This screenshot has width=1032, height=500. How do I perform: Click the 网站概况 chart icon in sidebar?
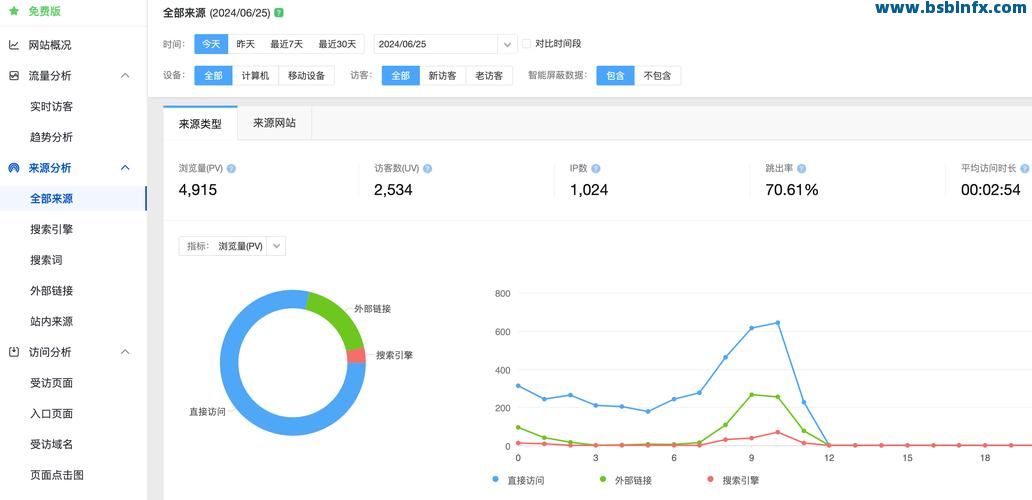pos(14,45)
